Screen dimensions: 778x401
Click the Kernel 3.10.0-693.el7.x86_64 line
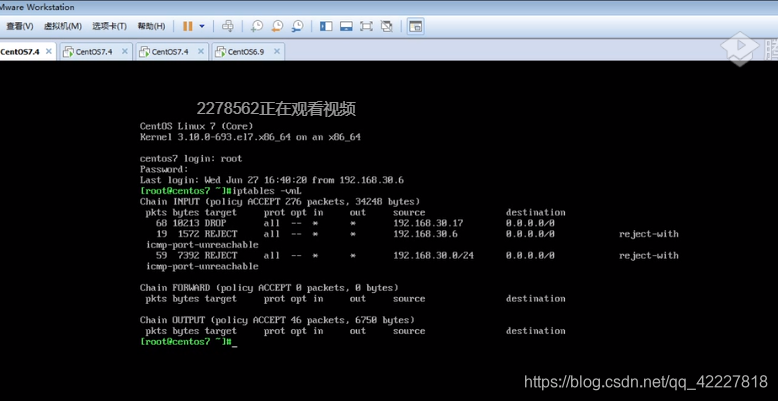[x=251, y=137]
